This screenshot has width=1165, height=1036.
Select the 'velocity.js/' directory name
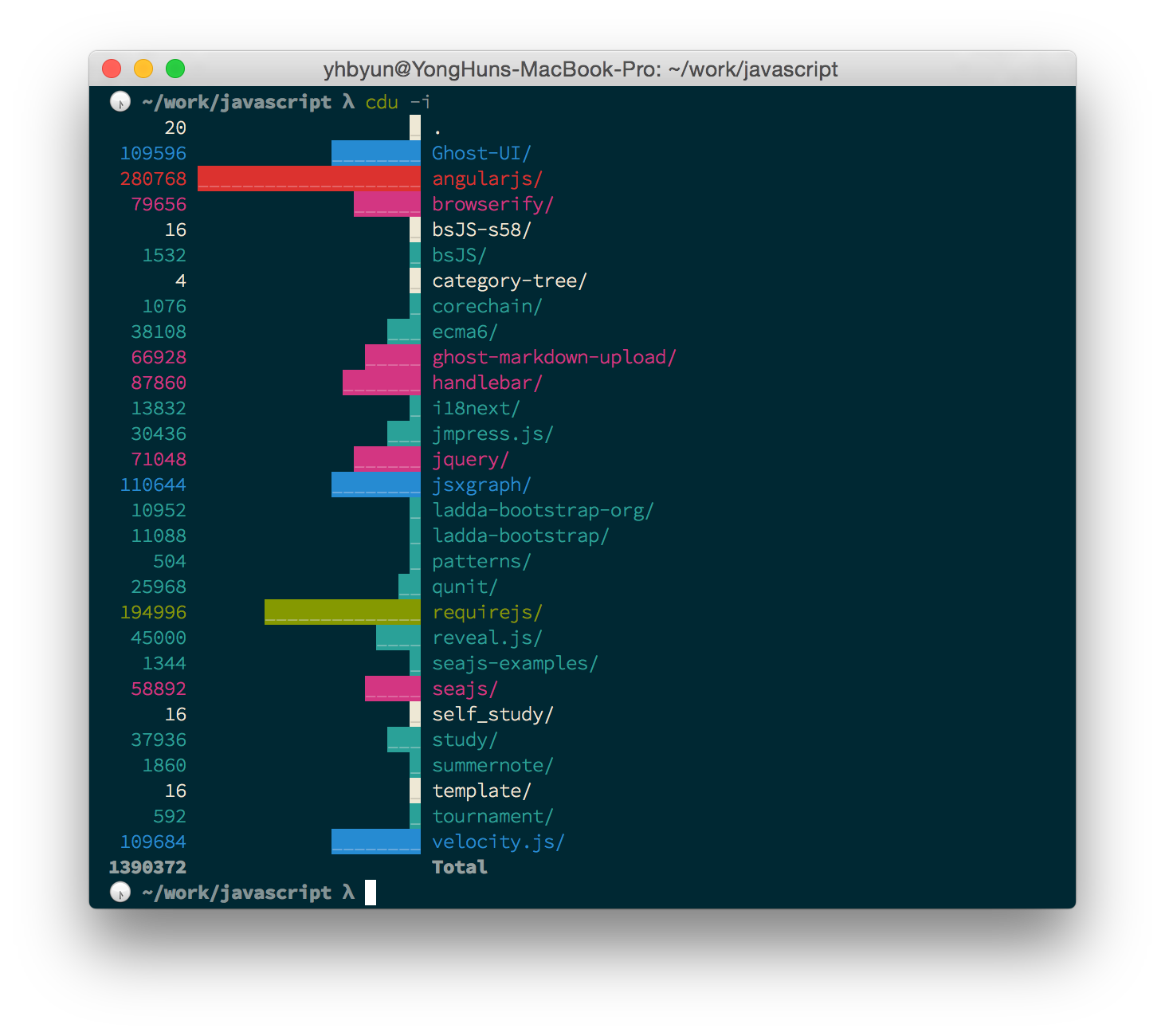point(498,842)
